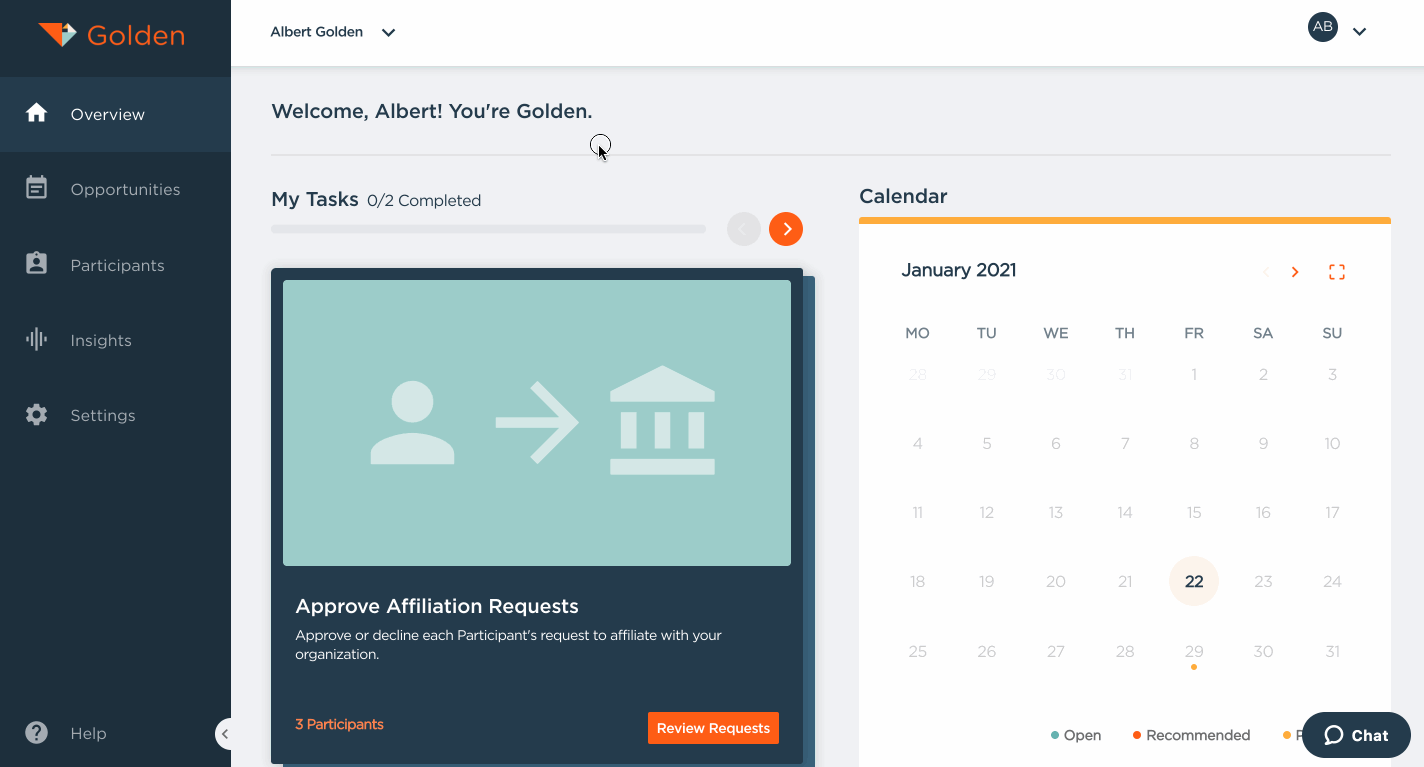Open the 3 Participants link

pos(339,724)
